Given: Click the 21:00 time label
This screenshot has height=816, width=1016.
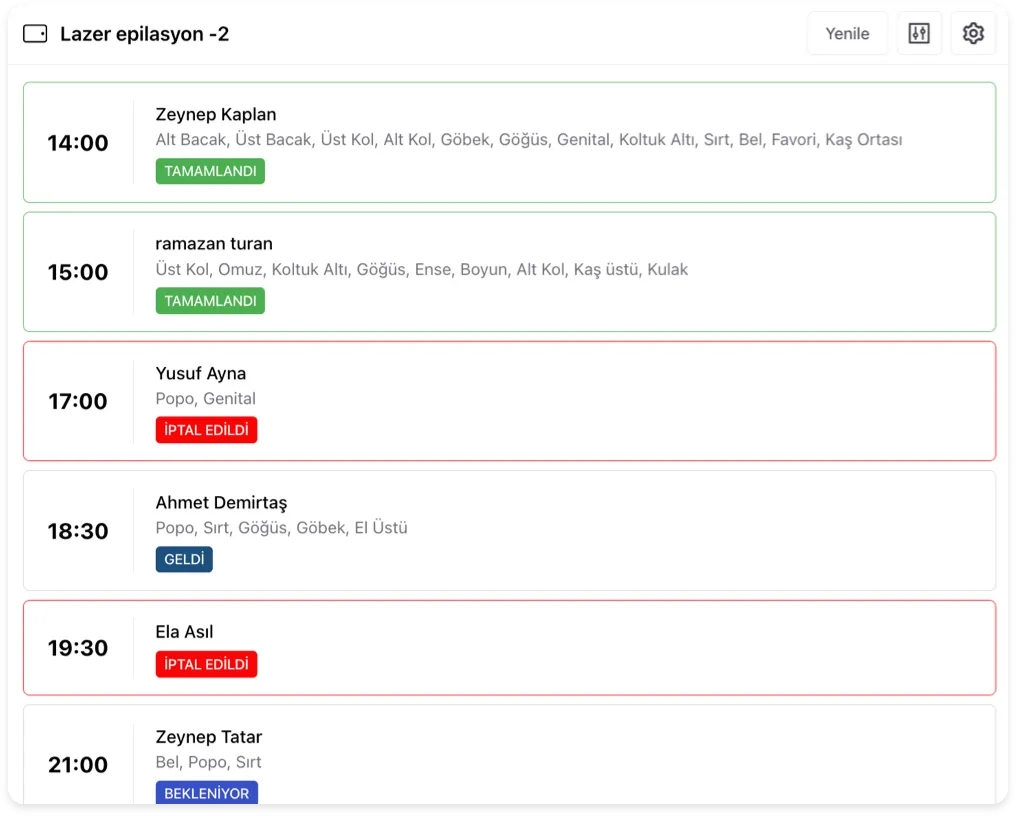Looking at the screenshot, I should pos(78,765).
